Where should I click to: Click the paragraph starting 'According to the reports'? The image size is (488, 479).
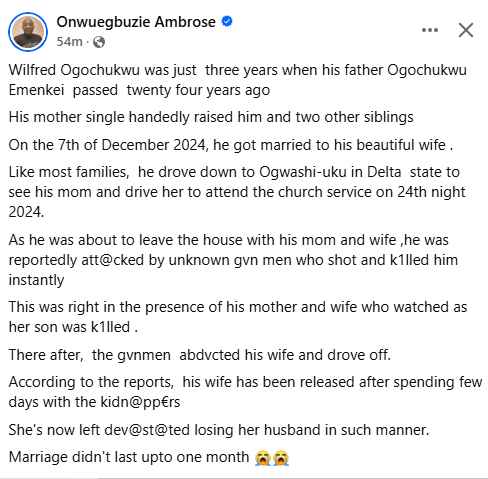(245, 392)
